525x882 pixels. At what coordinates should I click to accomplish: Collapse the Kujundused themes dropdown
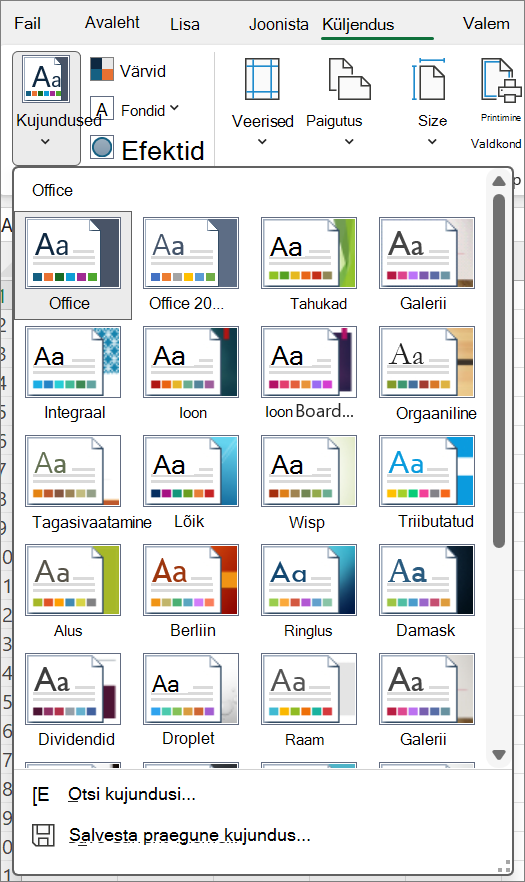click(x=46, y=109)
